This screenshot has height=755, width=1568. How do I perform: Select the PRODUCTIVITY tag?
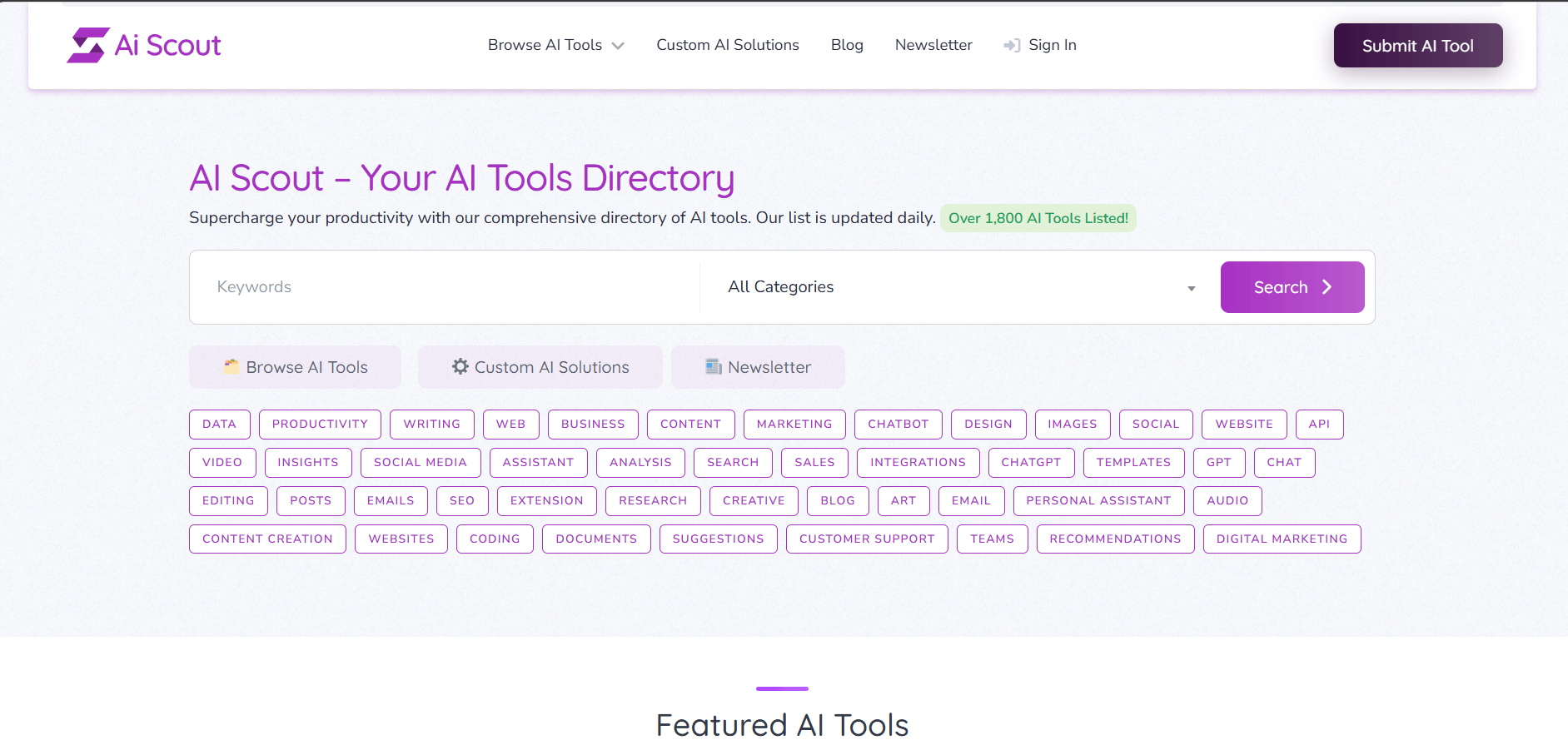point(320,424)
